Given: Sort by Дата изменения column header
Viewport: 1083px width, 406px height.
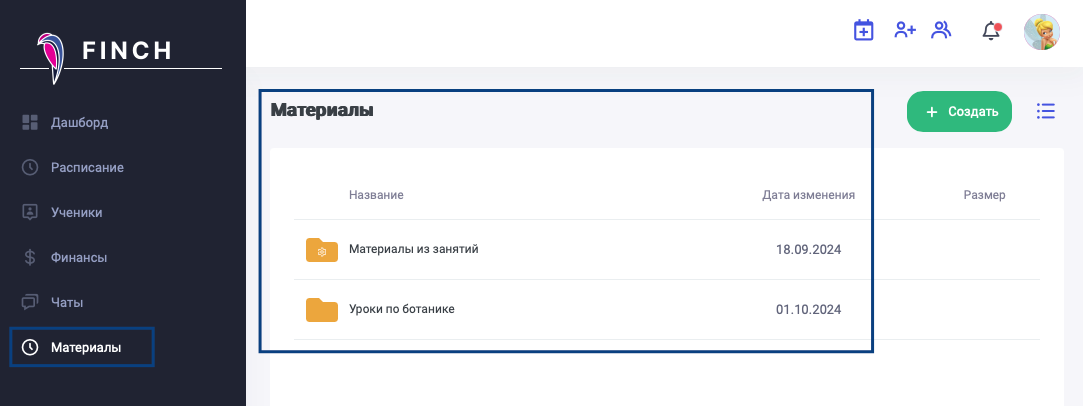Looking at the screenshot, I should pos(808,195).
